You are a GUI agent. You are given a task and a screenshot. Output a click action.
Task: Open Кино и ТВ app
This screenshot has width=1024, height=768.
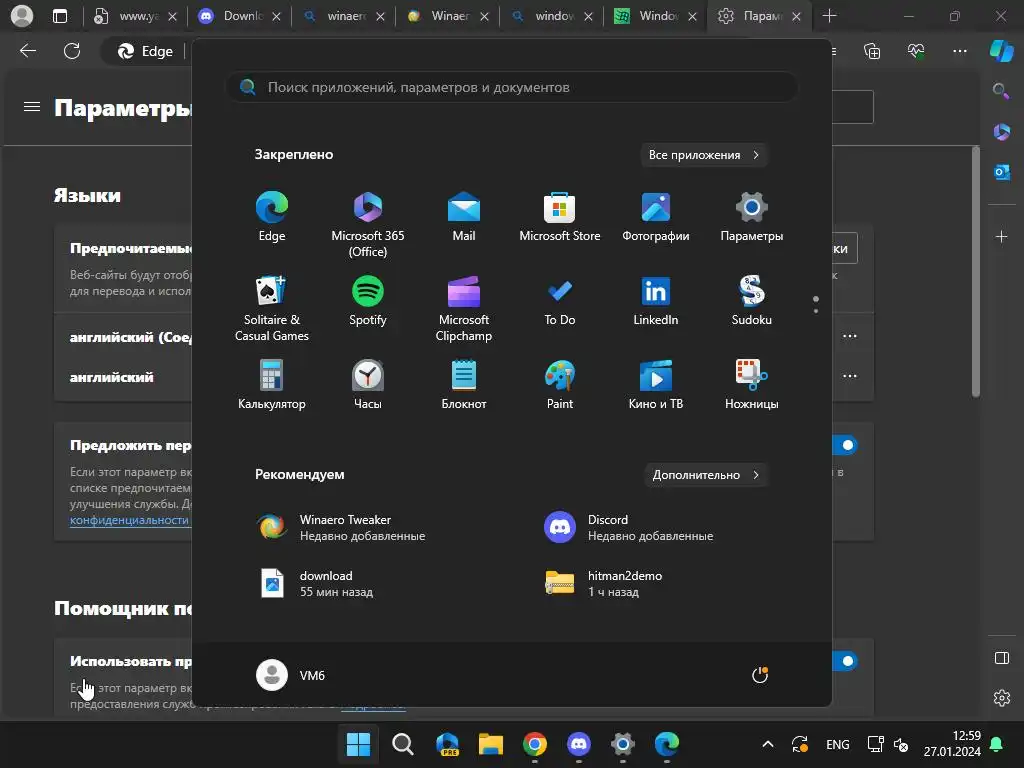[x=656, y=385]
